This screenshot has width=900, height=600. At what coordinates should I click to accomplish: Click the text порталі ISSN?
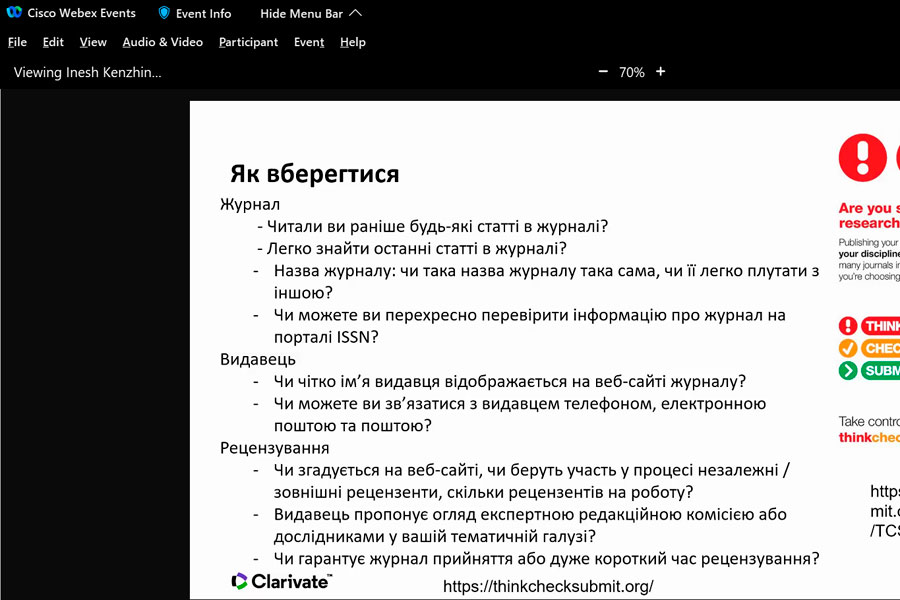[326, 337]
